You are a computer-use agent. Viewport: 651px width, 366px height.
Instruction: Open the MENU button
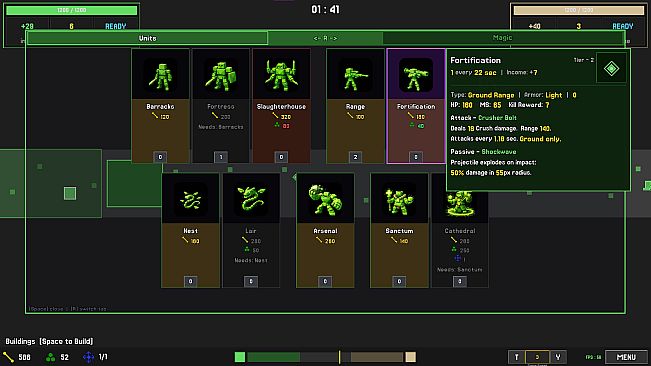pyautogui.click(x=626, y=357)
